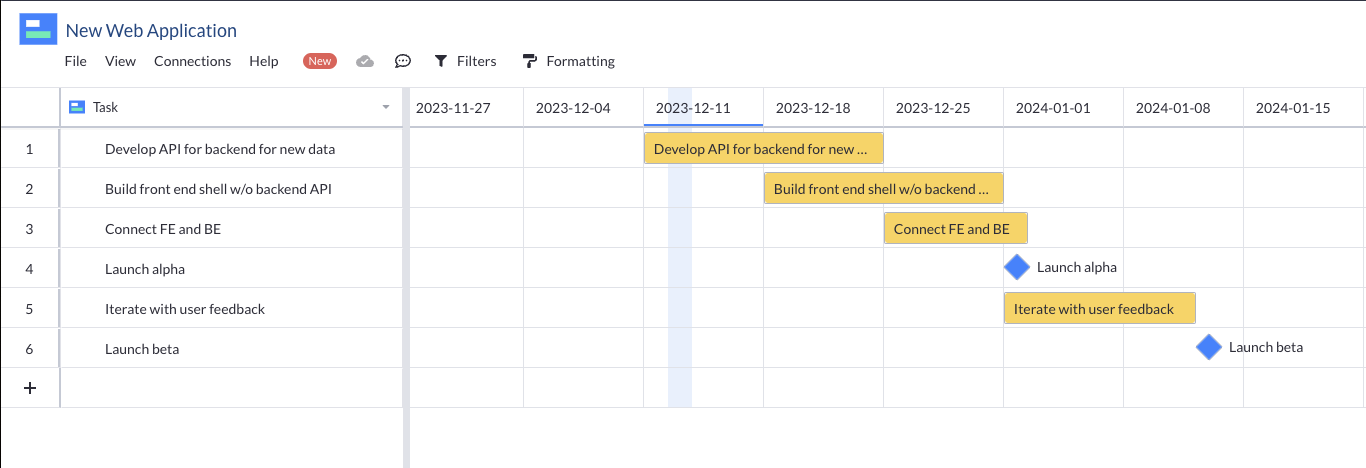Image resolution: width=1366 pixels, height=468 pixels.
Task: Select row number 5
Action: (30, 309)
